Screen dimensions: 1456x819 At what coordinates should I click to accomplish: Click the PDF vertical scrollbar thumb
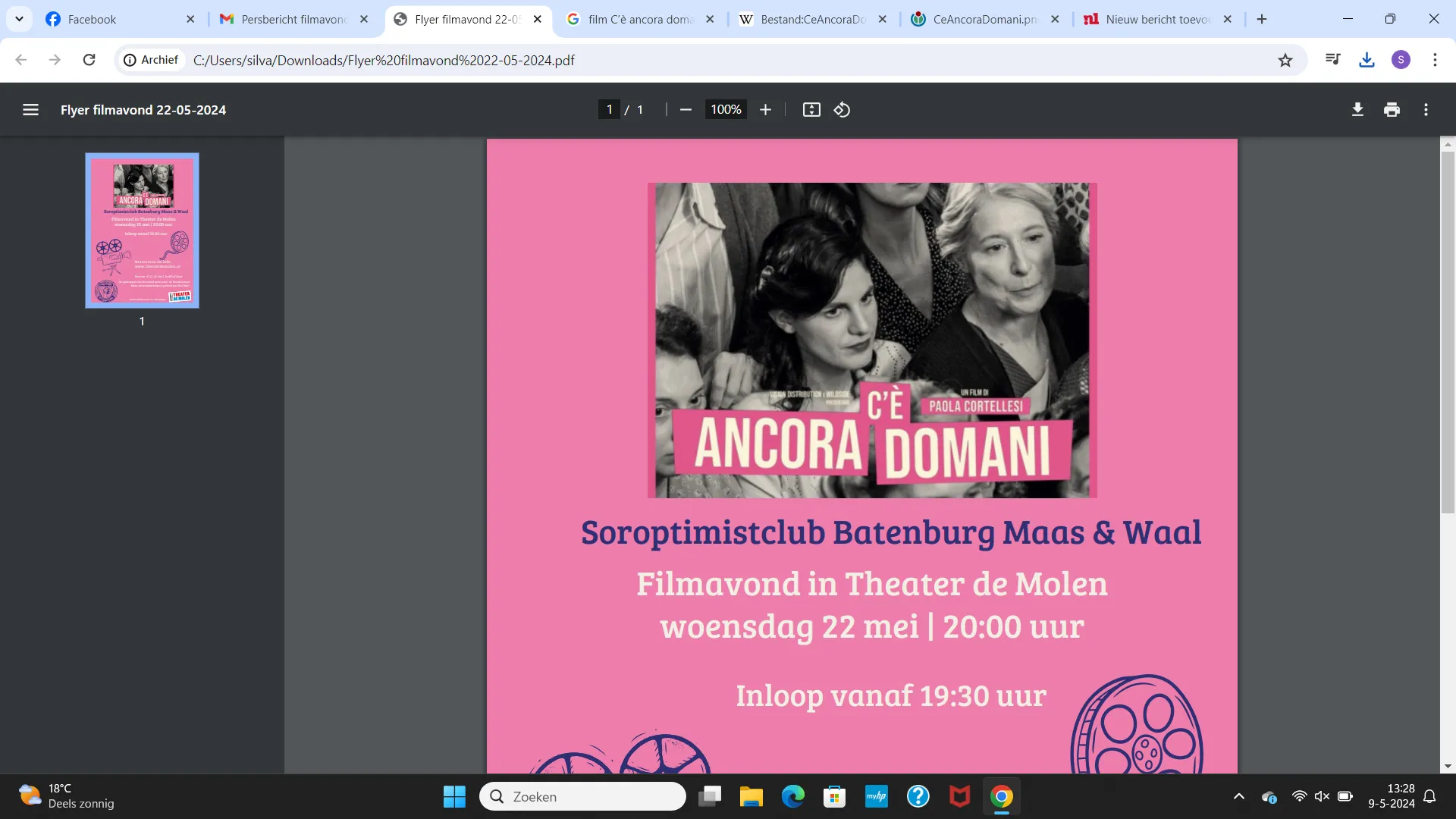click(1448, 332)
